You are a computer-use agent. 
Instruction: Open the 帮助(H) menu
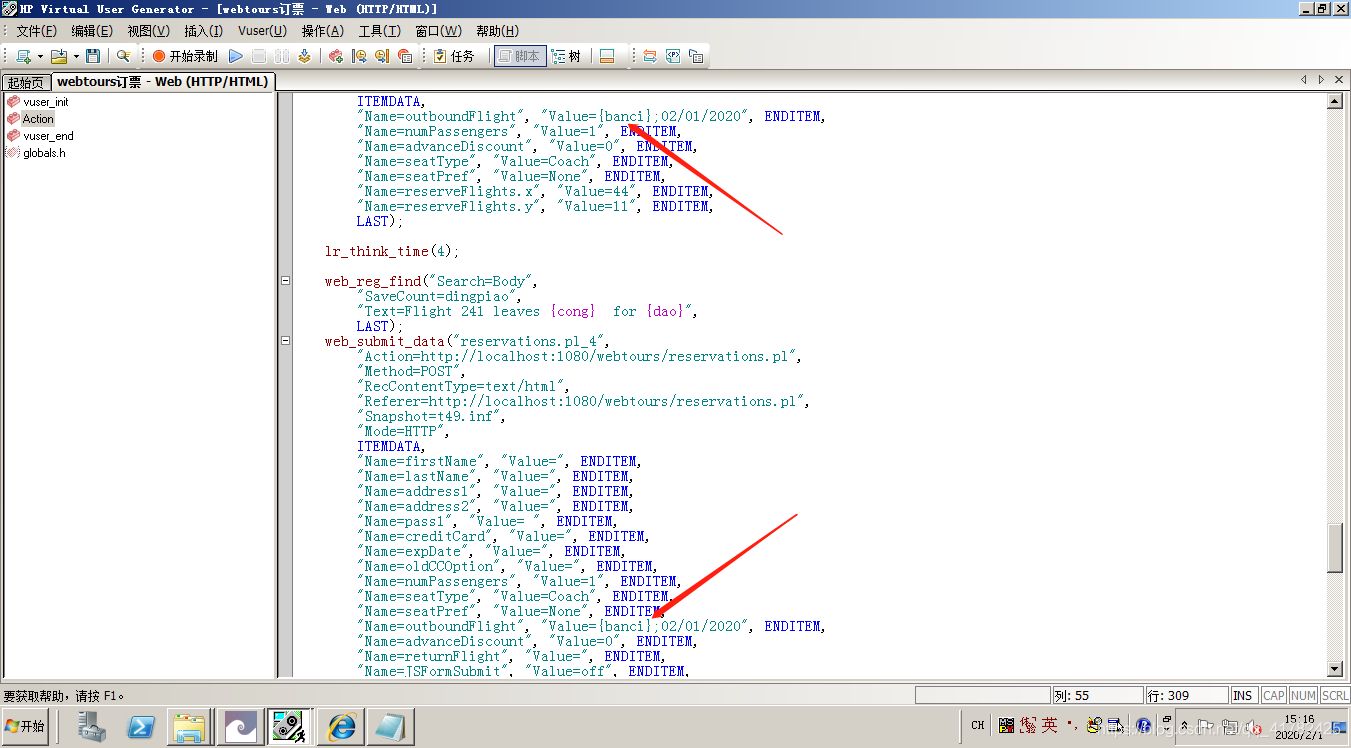(x=497, y=31)
